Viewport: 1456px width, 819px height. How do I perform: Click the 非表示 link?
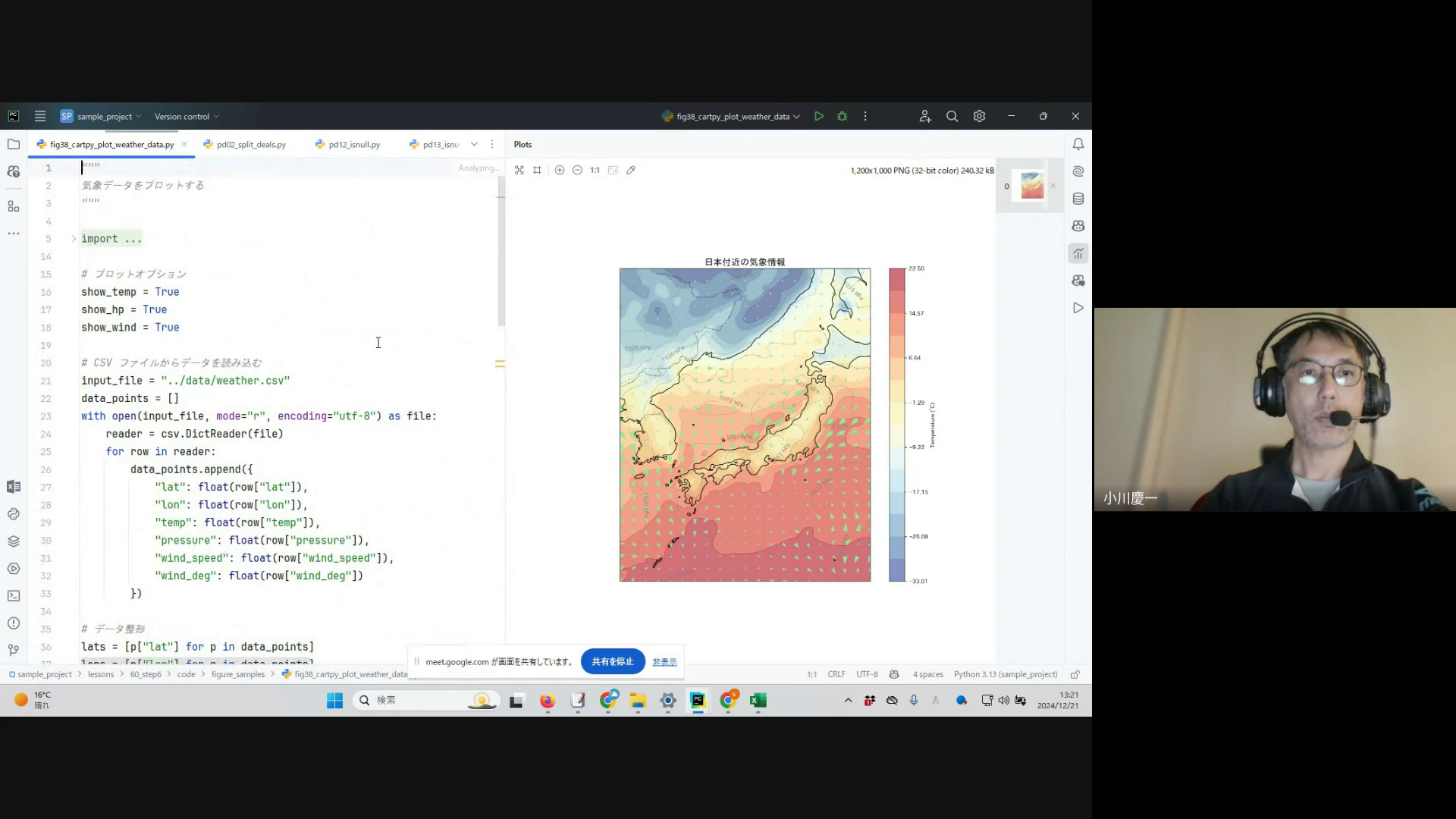coord(664,662)
